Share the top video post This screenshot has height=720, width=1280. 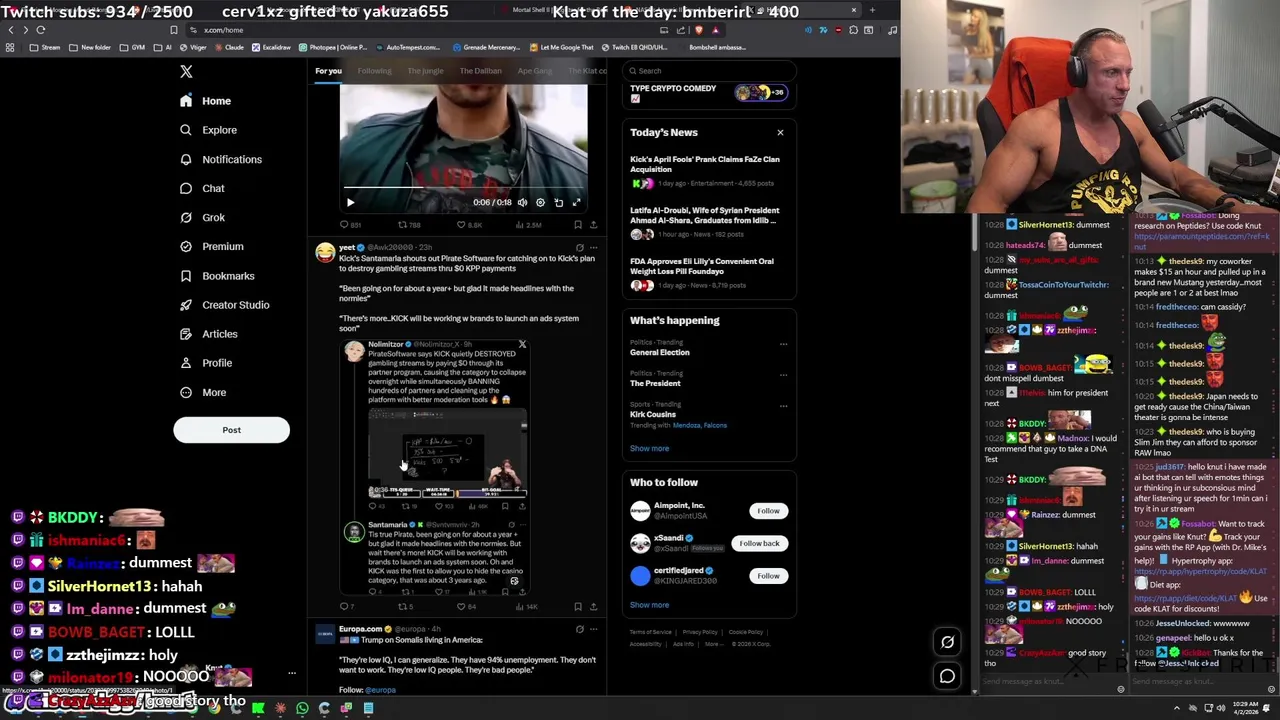(x=593, y=225)
